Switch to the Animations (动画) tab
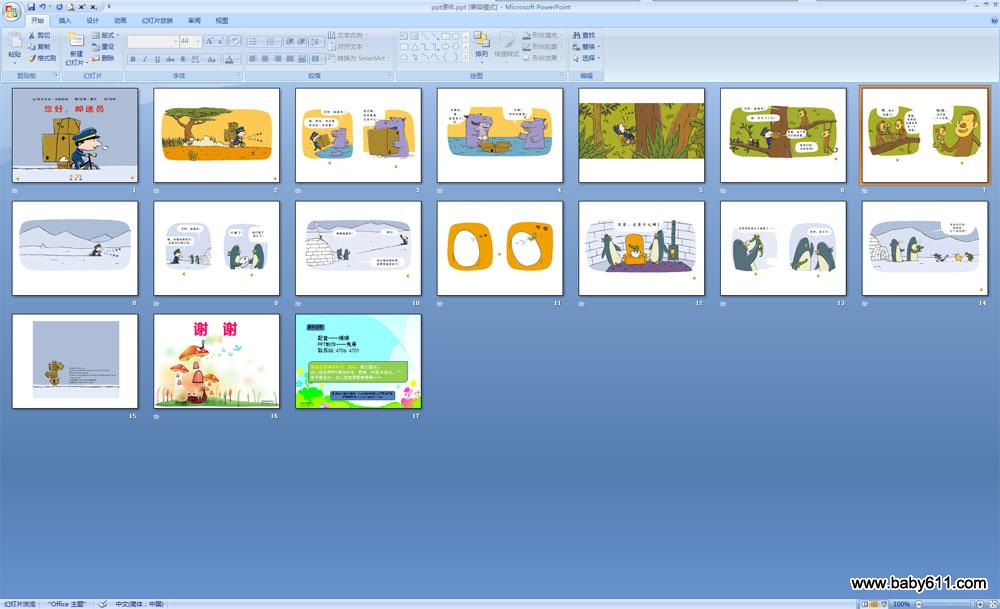 pos(120,20)
